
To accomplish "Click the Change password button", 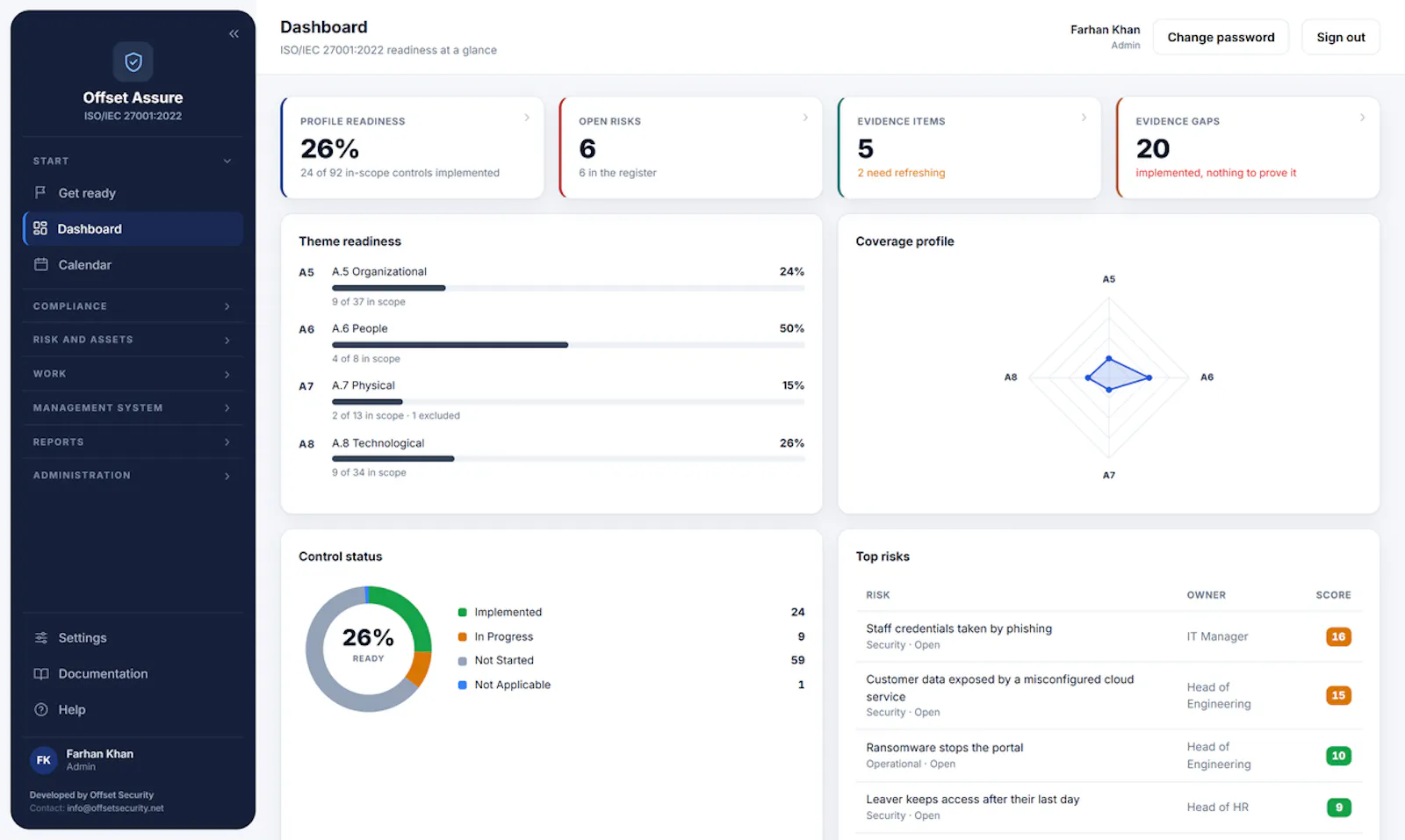I will [1221, 37].
